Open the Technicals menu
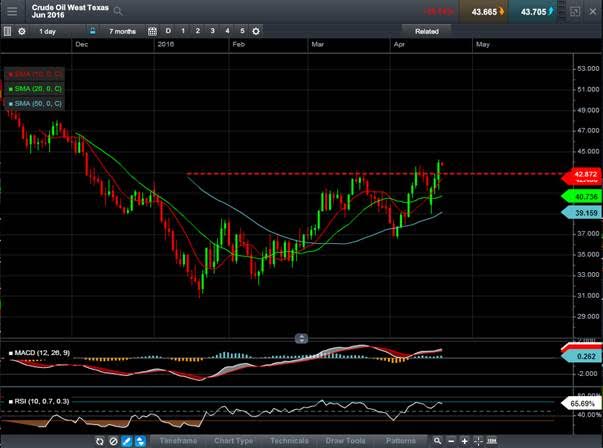Screen dimensions: 603x448 [x=289, y=441]
